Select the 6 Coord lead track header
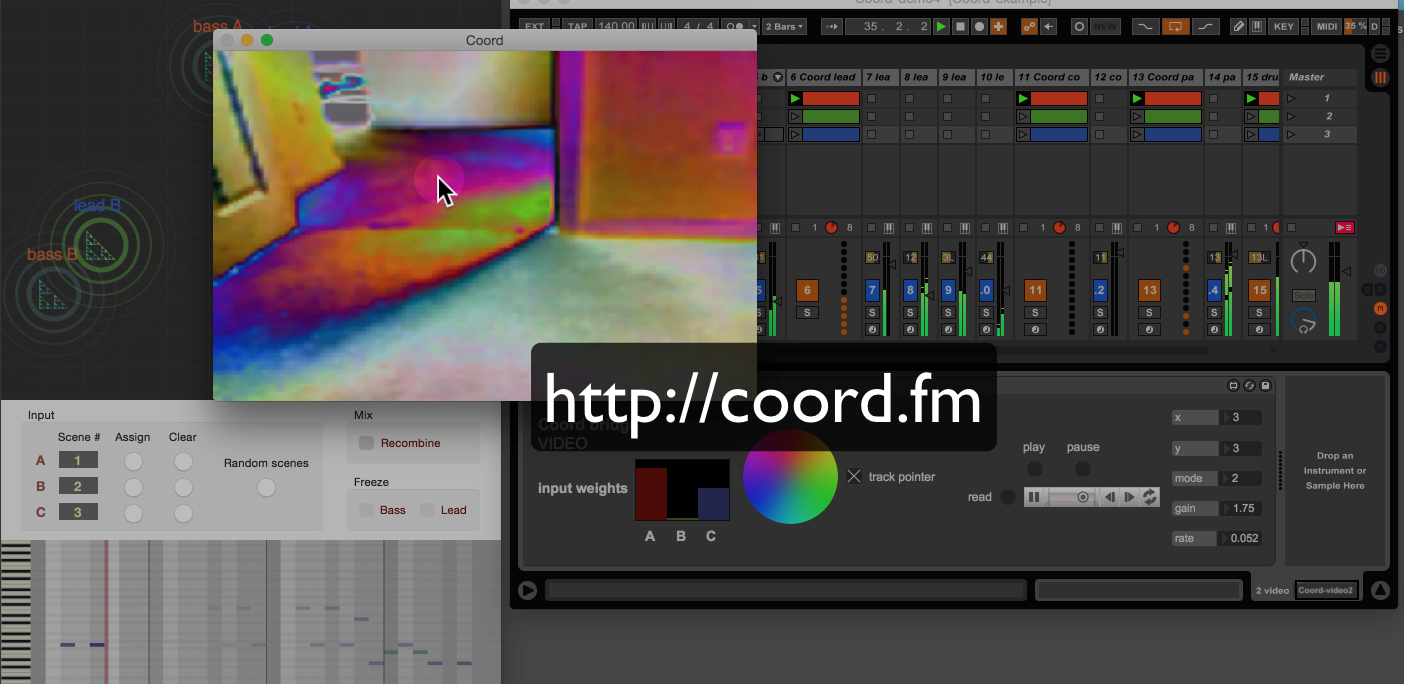The width and height of the screenshot is (1404, 684). [x=823, y=77]
